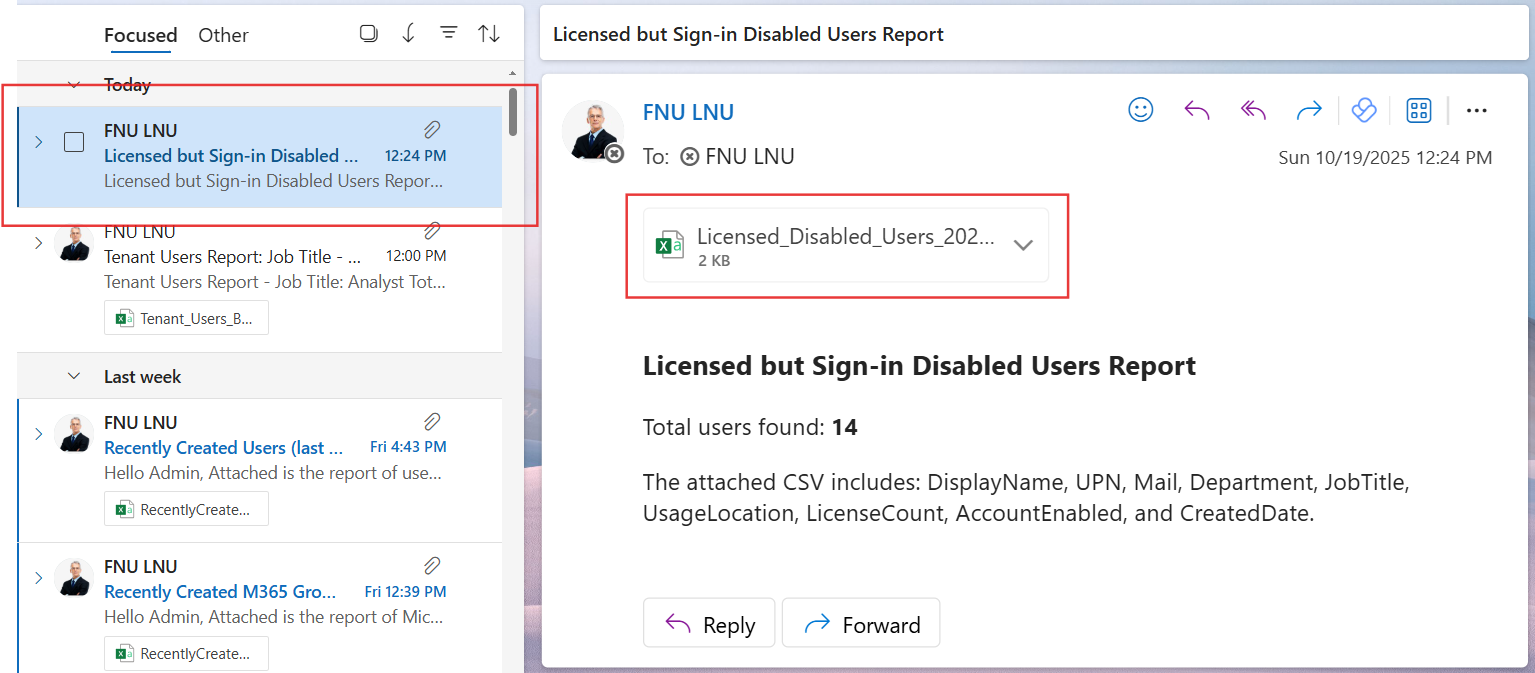Click the Forward button below the email
The height and width of the screenshot is (673, 1535).
point(860,622)
